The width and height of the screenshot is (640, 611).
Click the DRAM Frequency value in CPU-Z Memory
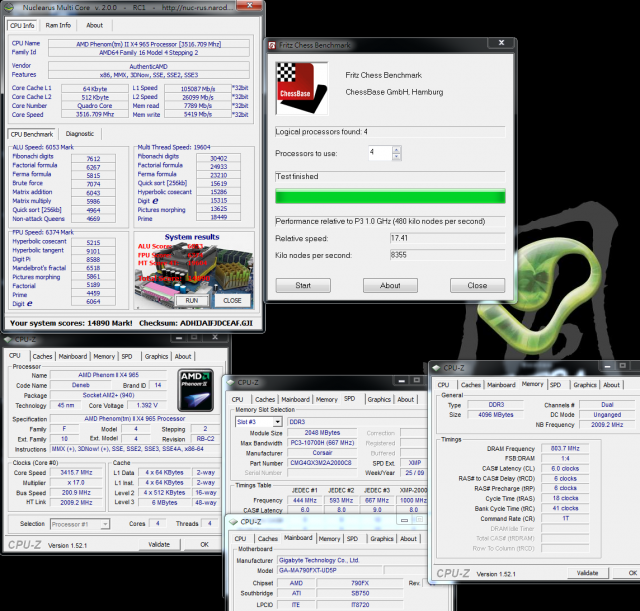[x=565, y=449]
